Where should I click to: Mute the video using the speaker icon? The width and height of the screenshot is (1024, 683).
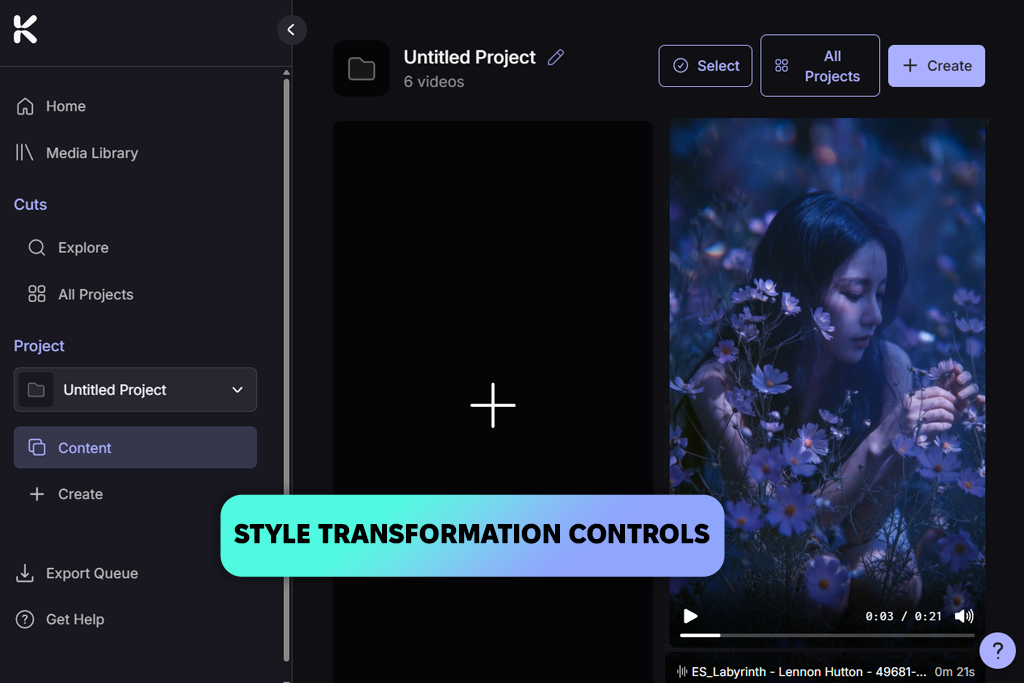(x=963, y=616)
